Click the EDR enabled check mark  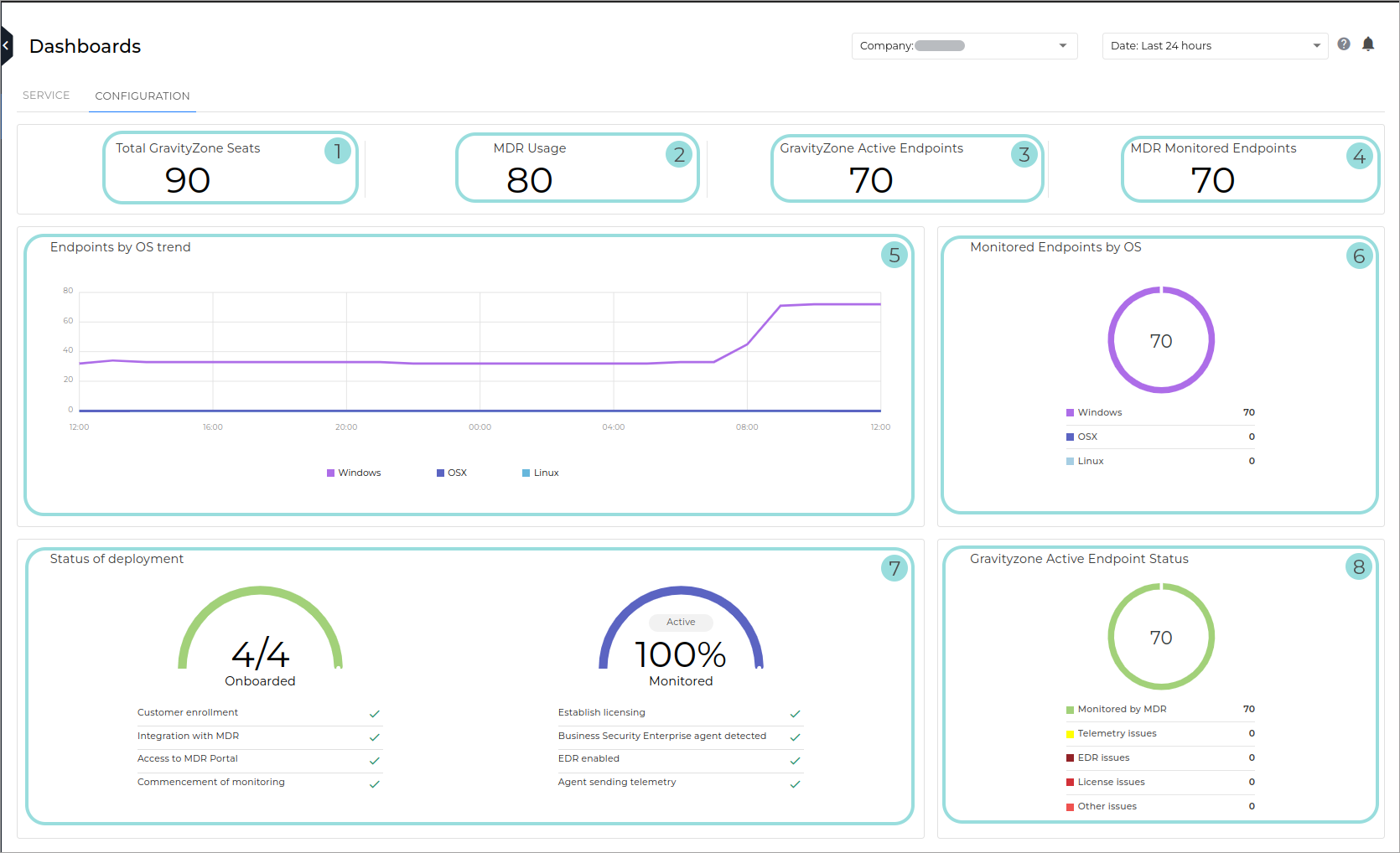coord(795,761)
